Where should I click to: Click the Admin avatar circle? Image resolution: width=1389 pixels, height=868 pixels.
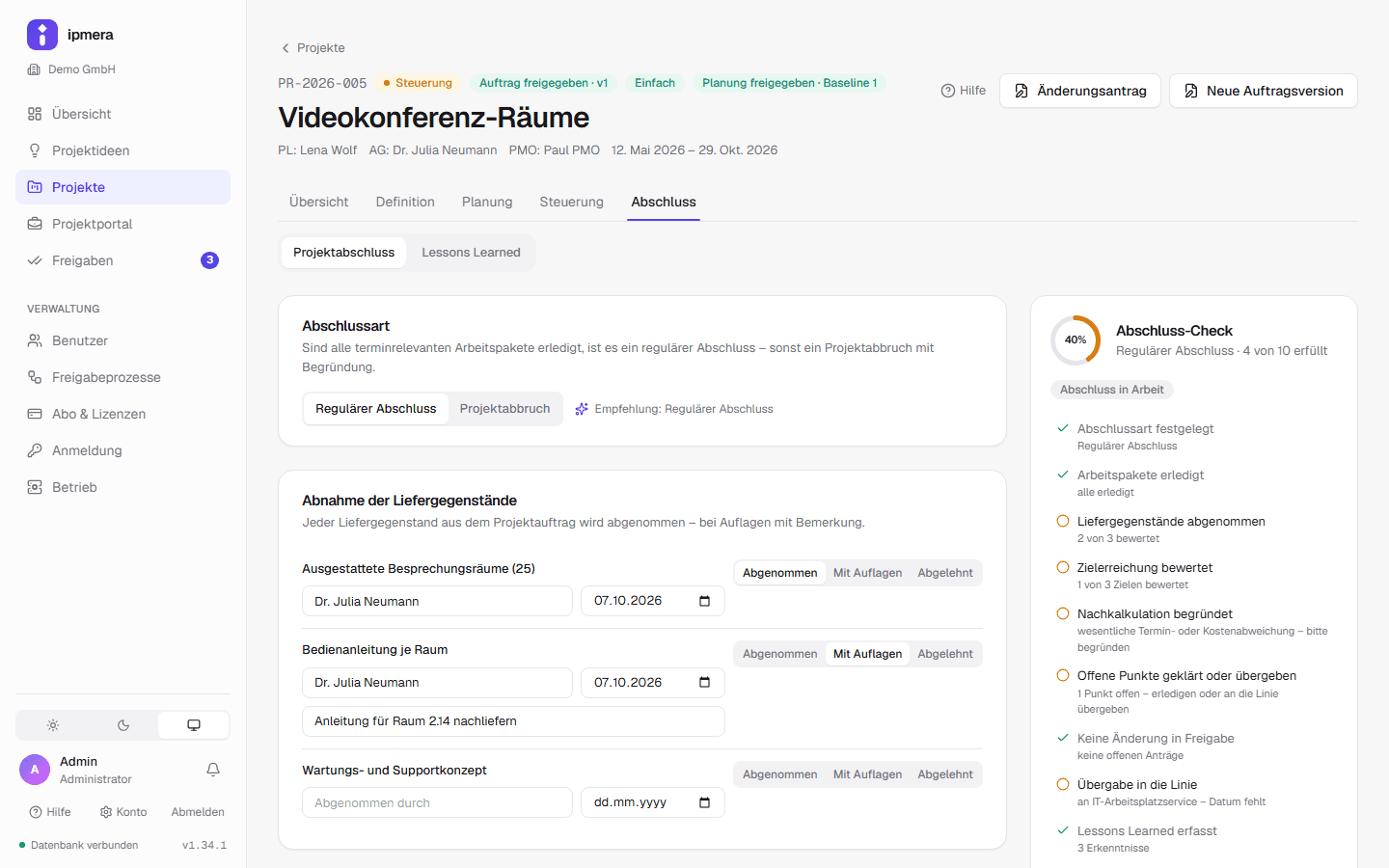[35, 770]
